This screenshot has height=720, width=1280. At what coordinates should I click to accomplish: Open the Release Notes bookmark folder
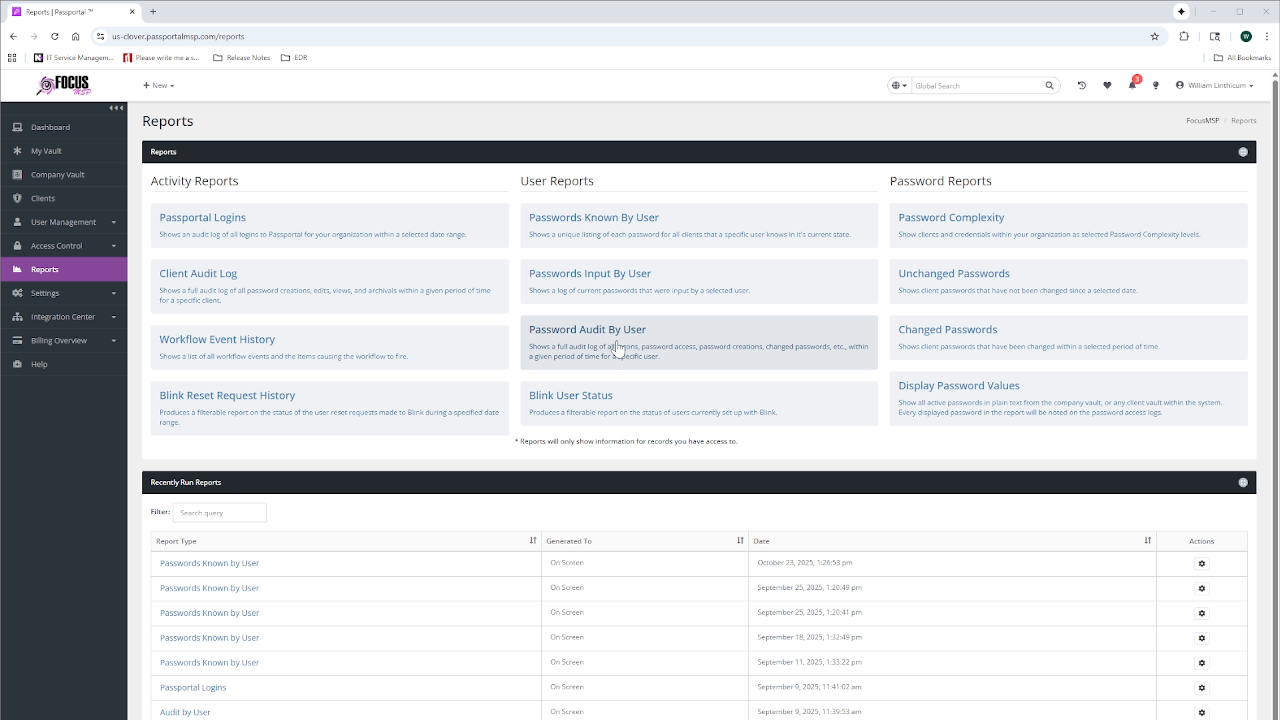[x=242, y=58]
